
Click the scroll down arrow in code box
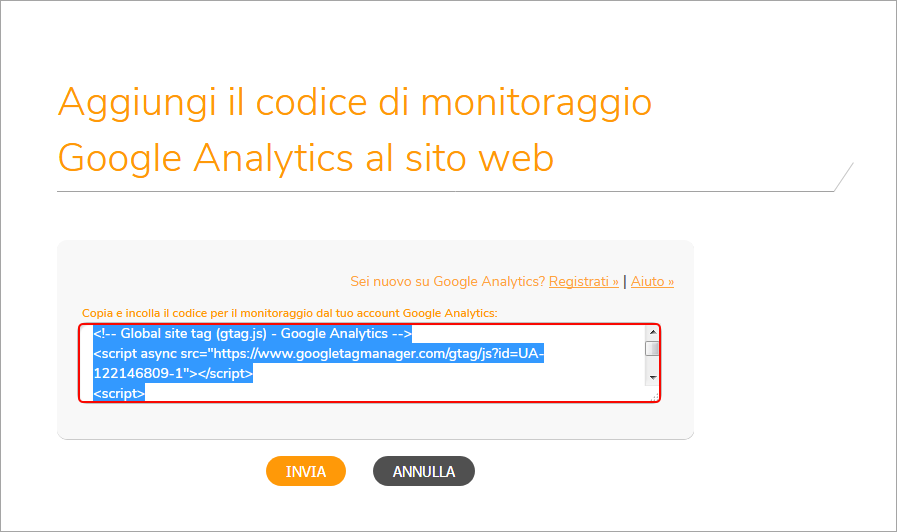pyautogui.click(x=652, y=378)
